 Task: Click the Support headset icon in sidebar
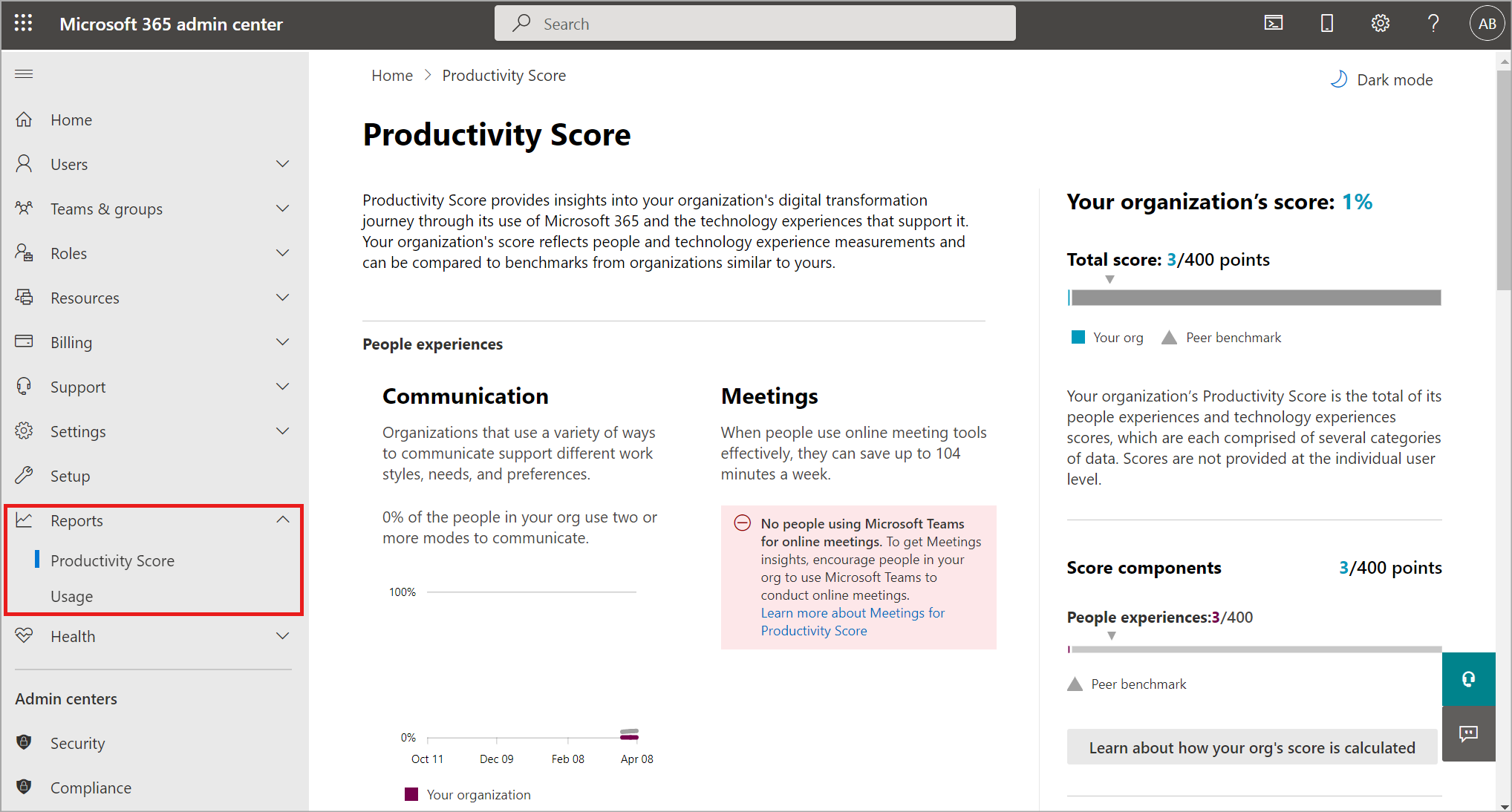point(24,387)
